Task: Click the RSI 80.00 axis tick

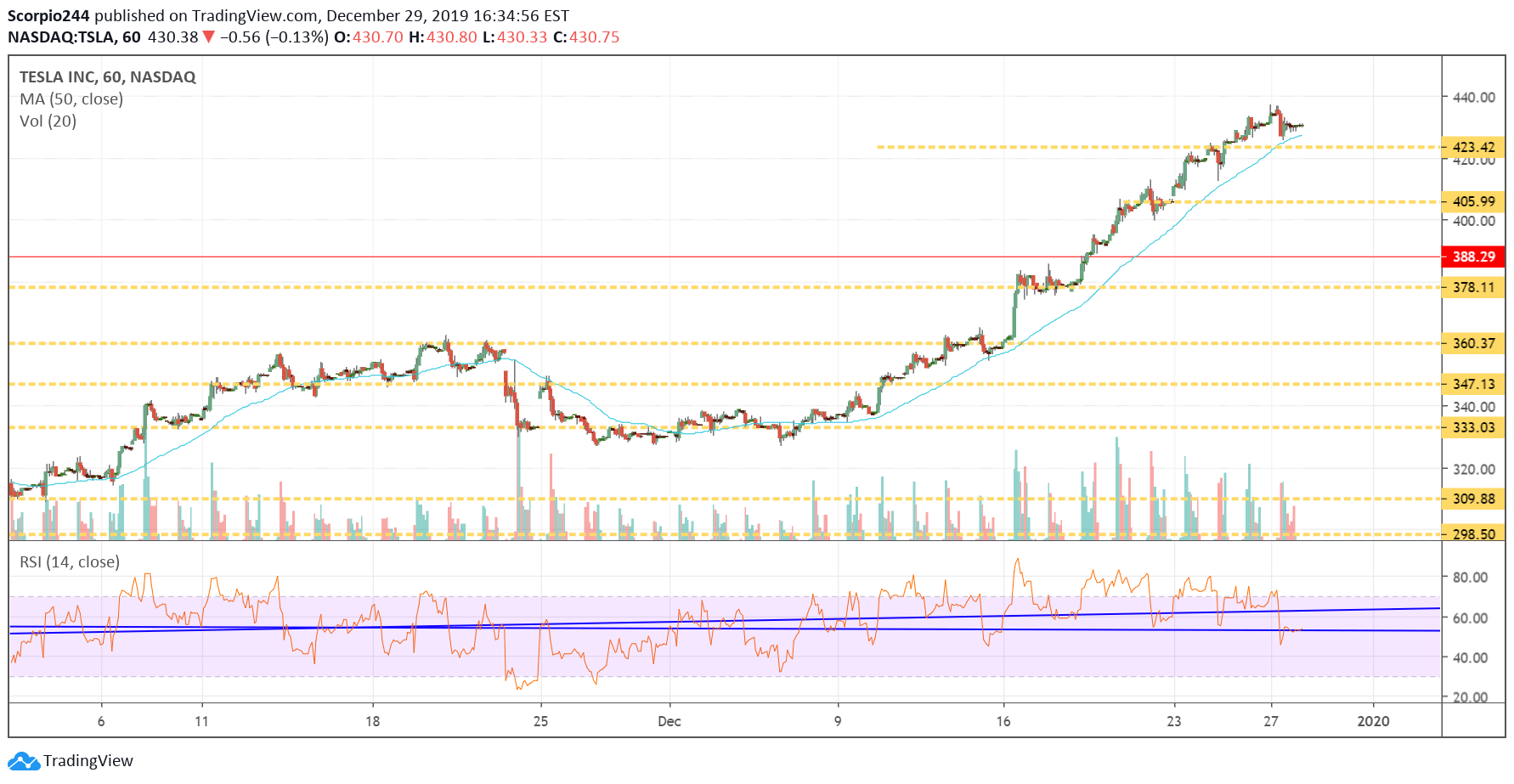Action: [1471, 578]
